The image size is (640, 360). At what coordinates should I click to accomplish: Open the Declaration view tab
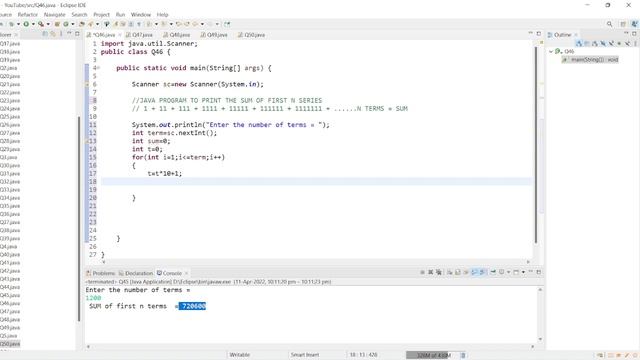pos(136,273)
